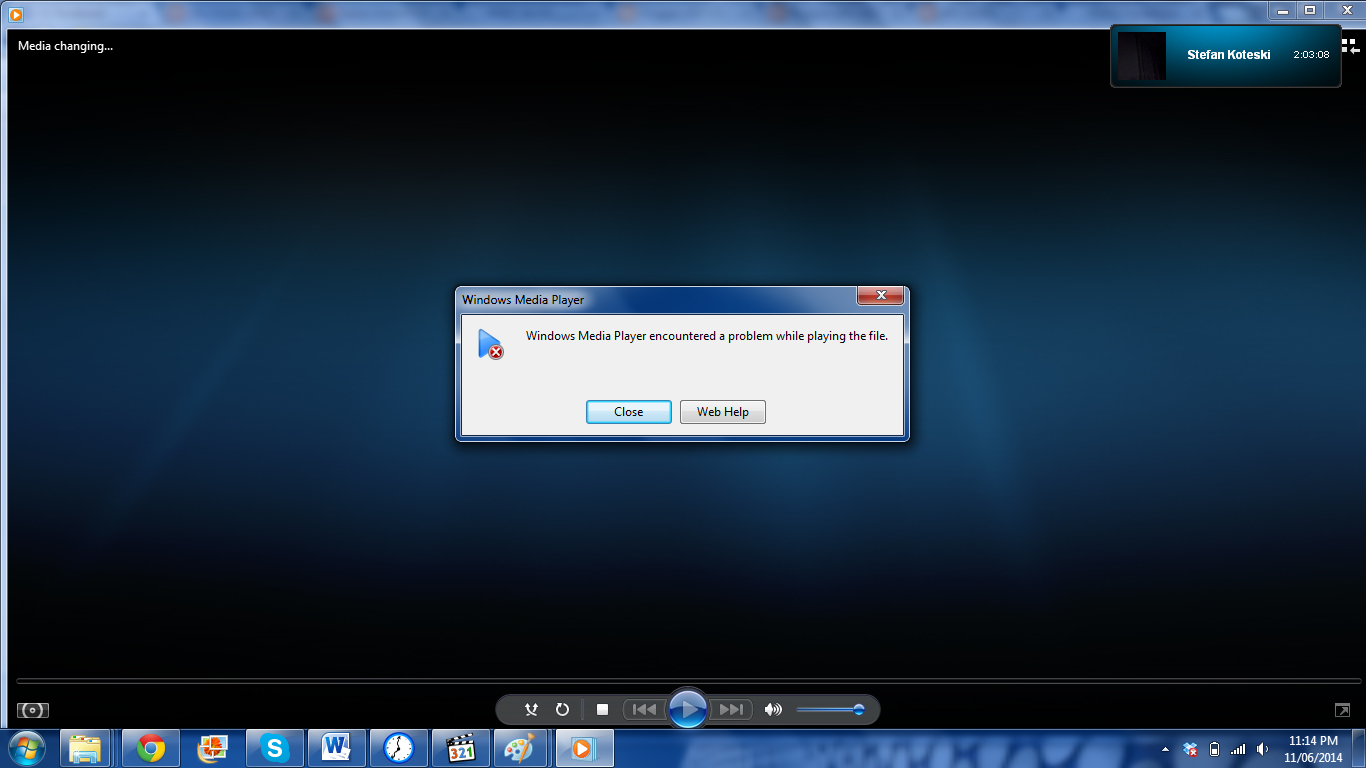
Task: Click the Windows Media Player taskbar button
Action: coord(584,748)
